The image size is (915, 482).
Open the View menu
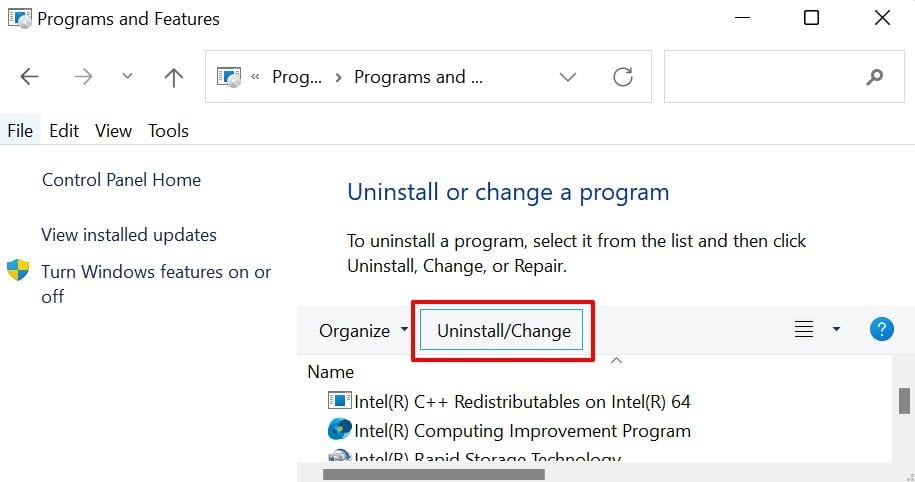coord(113,131)
